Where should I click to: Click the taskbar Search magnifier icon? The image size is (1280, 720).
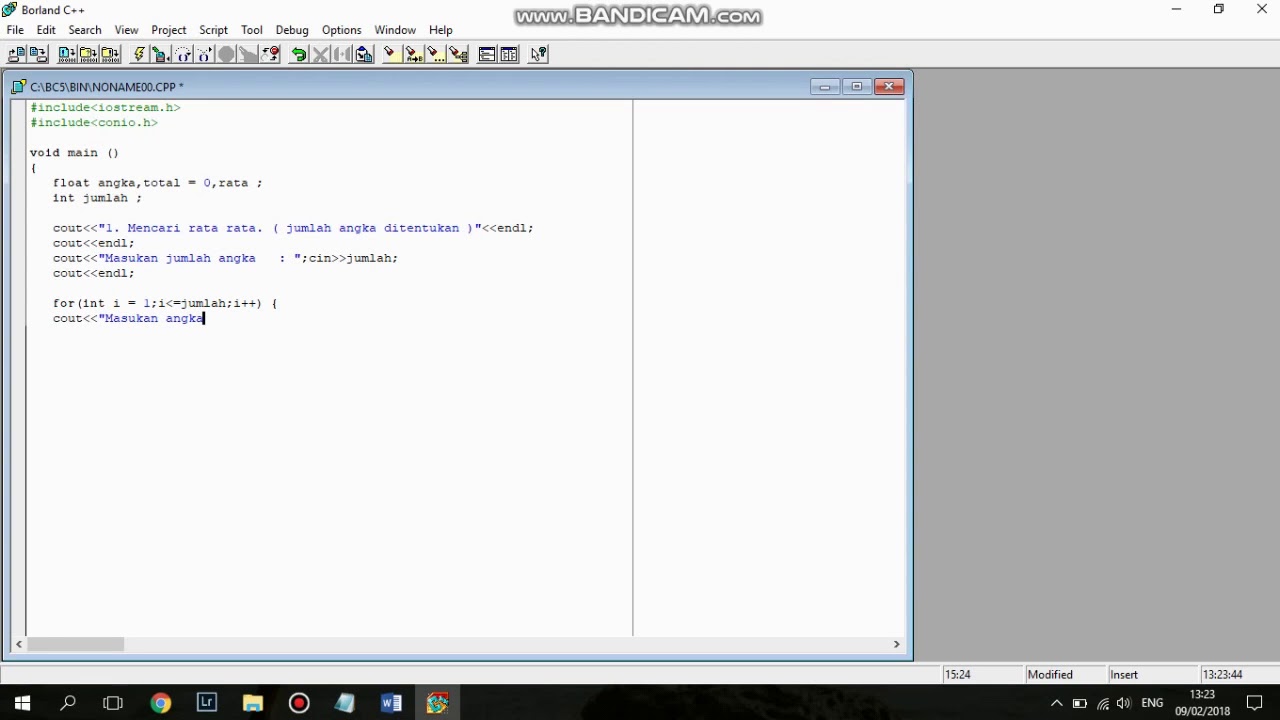click(x=68, y=703)
